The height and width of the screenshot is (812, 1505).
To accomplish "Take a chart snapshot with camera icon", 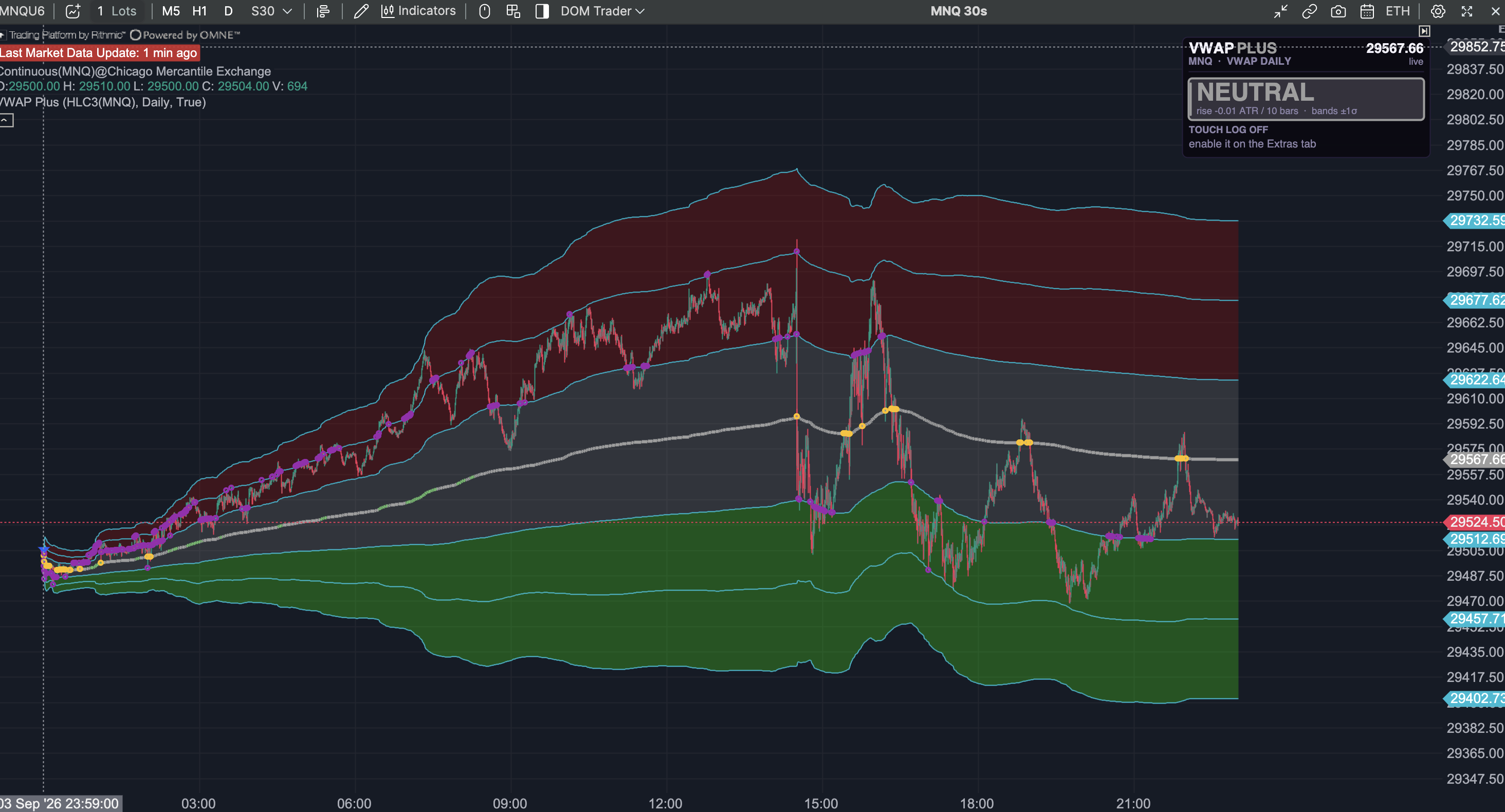I will tap(1338, 11).
